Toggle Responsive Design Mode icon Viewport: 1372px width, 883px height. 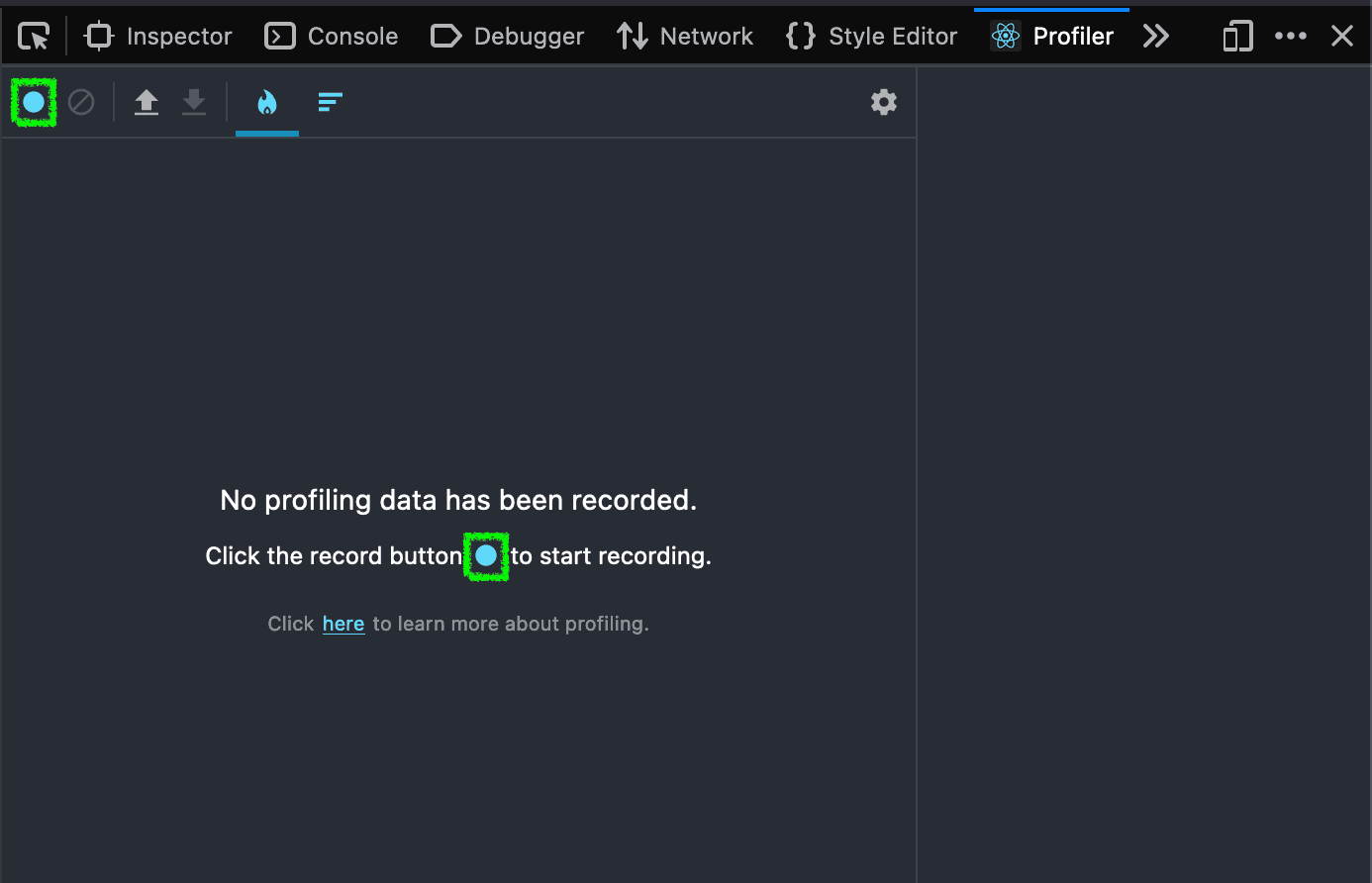(1237, 37)
